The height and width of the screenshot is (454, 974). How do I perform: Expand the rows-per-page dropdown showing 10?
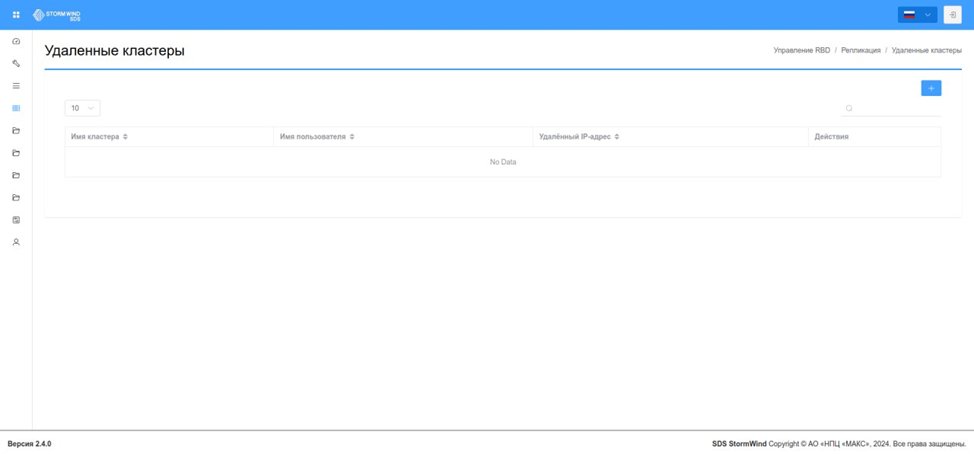coord(82,108)
